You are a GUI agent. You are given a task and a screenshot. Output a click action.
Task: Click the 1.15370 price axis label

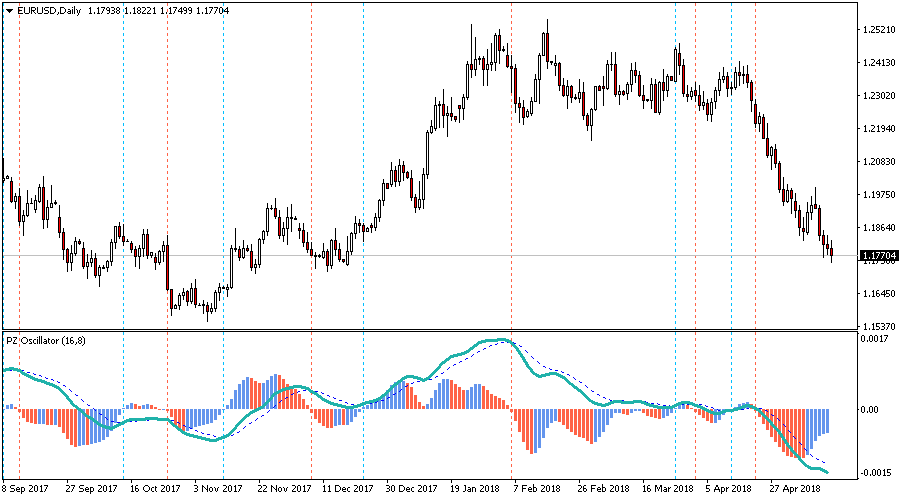[877, 327]
